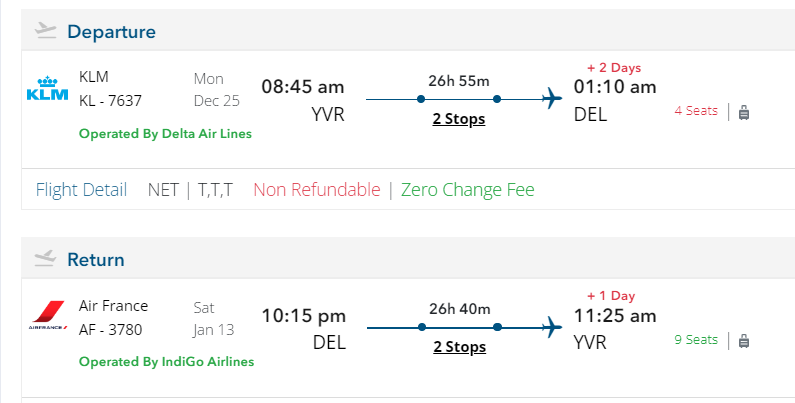This screenshot has width=795, height=403.
Task: Show the 2 Stops details for departure flight
Action: tap(459, 119)
